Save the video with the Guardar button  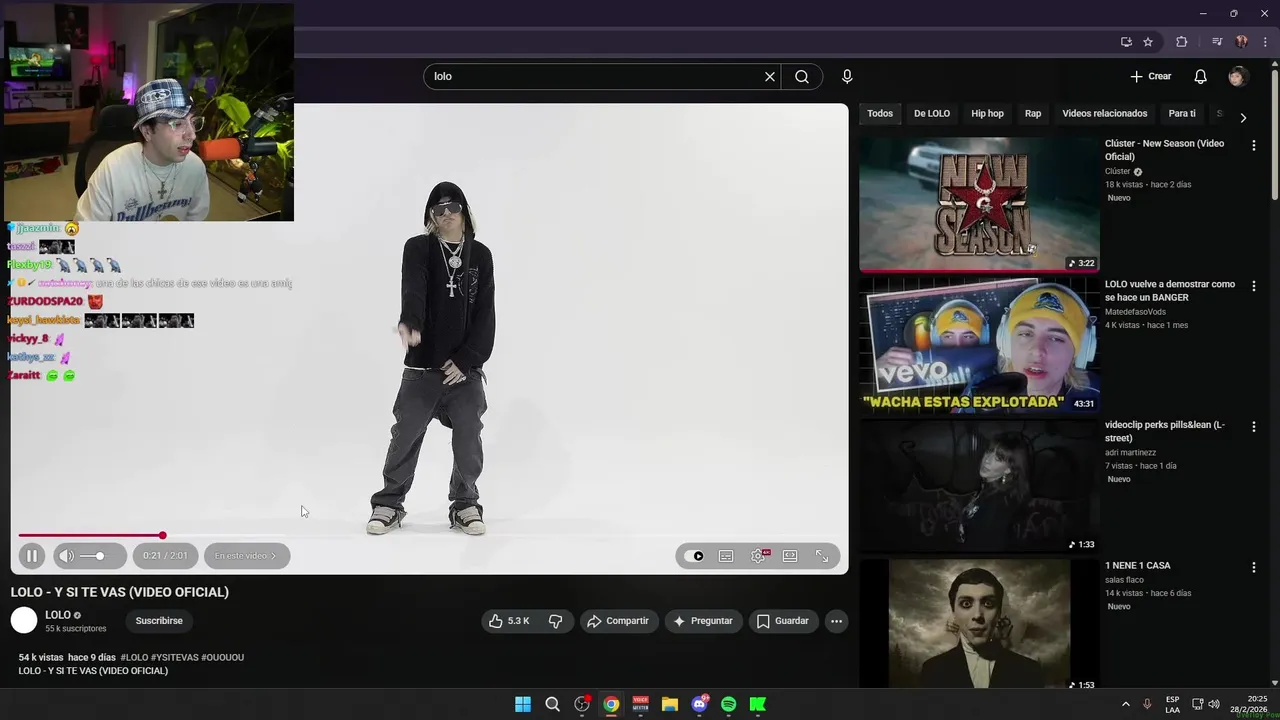[x=783, y=621]
